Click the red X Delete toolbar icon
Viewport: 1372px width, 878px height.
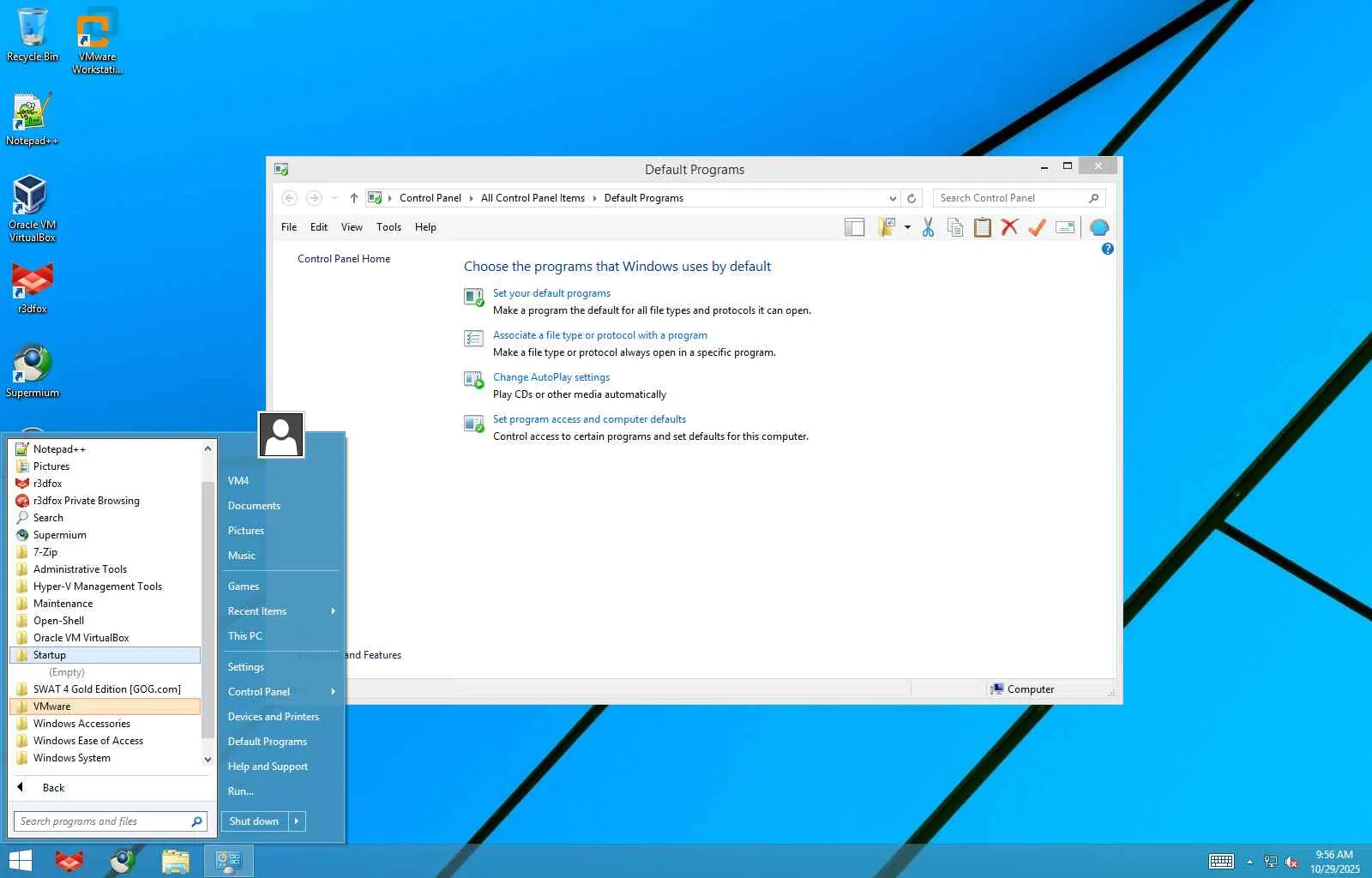(1009, 227)
